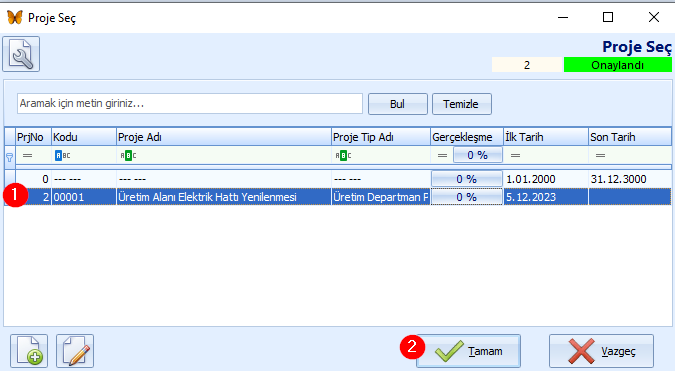Click the 5.12.2023 start date cell

(x=546, y=197)
